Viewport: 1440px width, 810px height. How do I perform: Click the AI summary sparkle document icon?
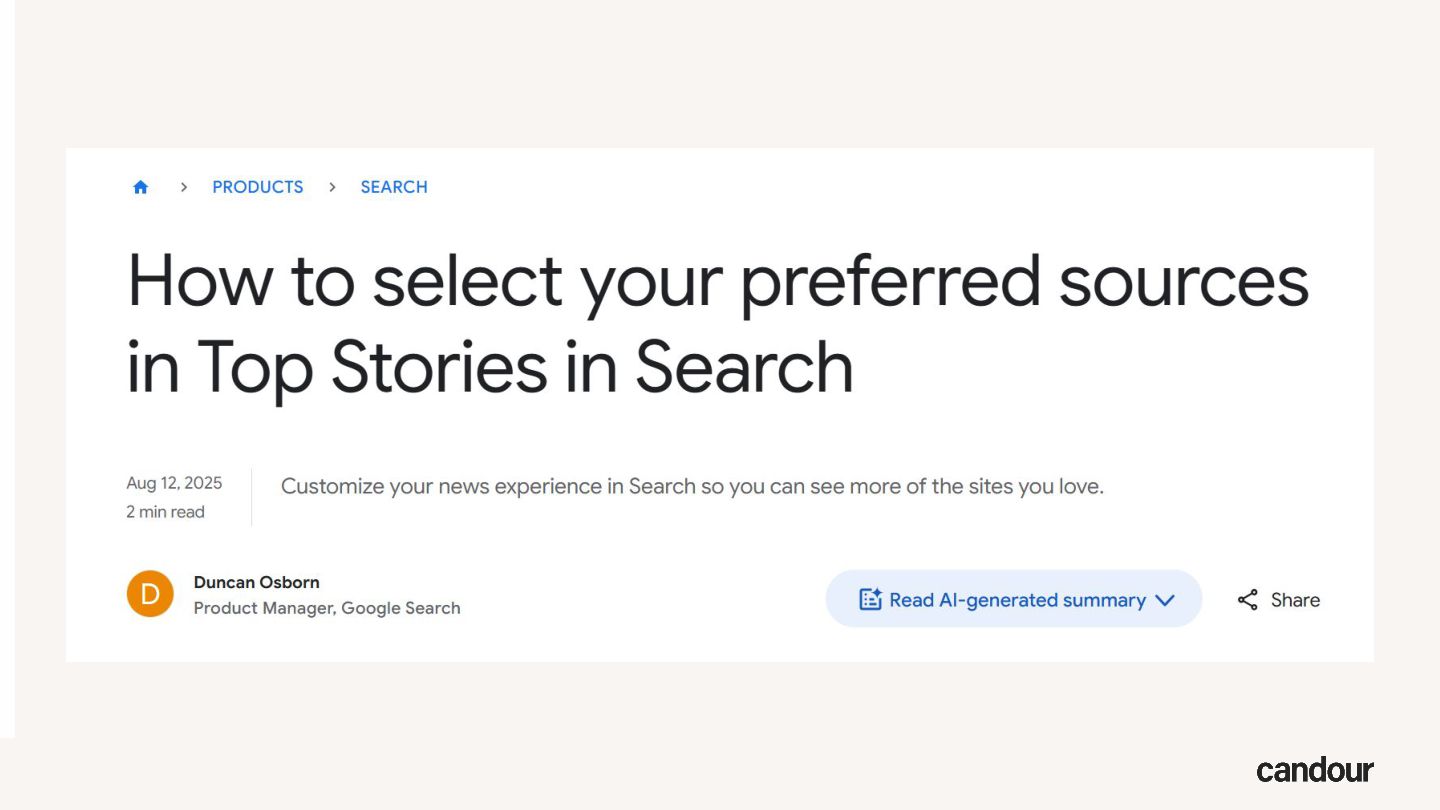tap(870, 600)
